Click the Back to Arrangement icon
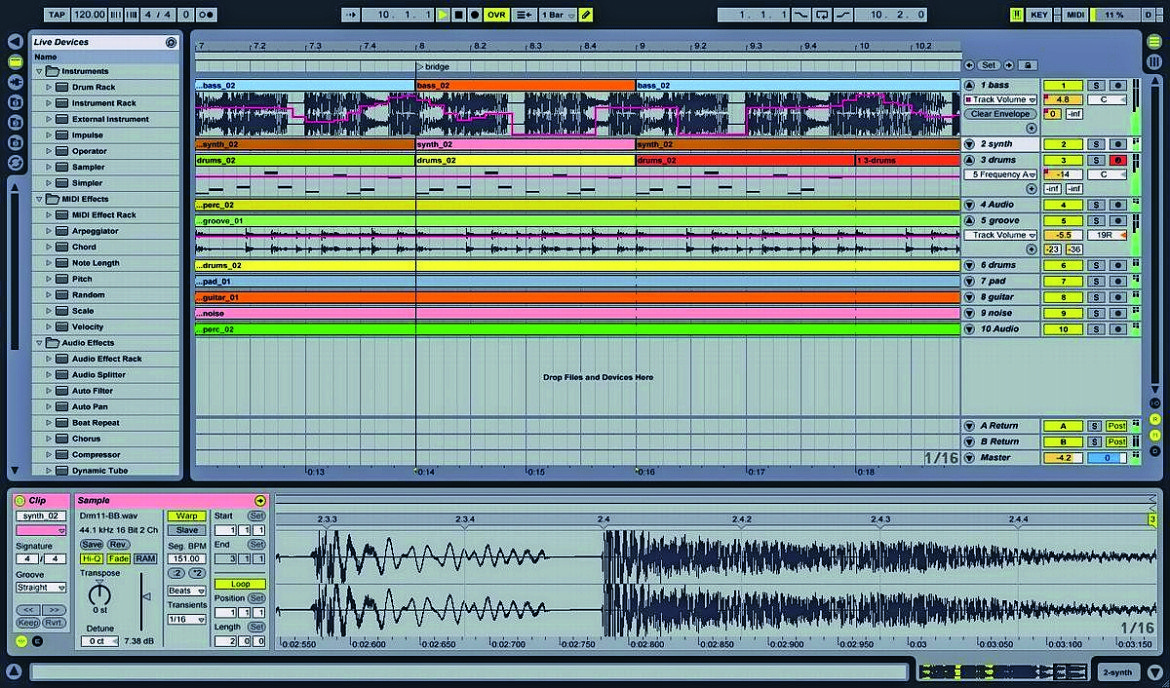Screen dimensions: 1170x688 coord(524,14)
